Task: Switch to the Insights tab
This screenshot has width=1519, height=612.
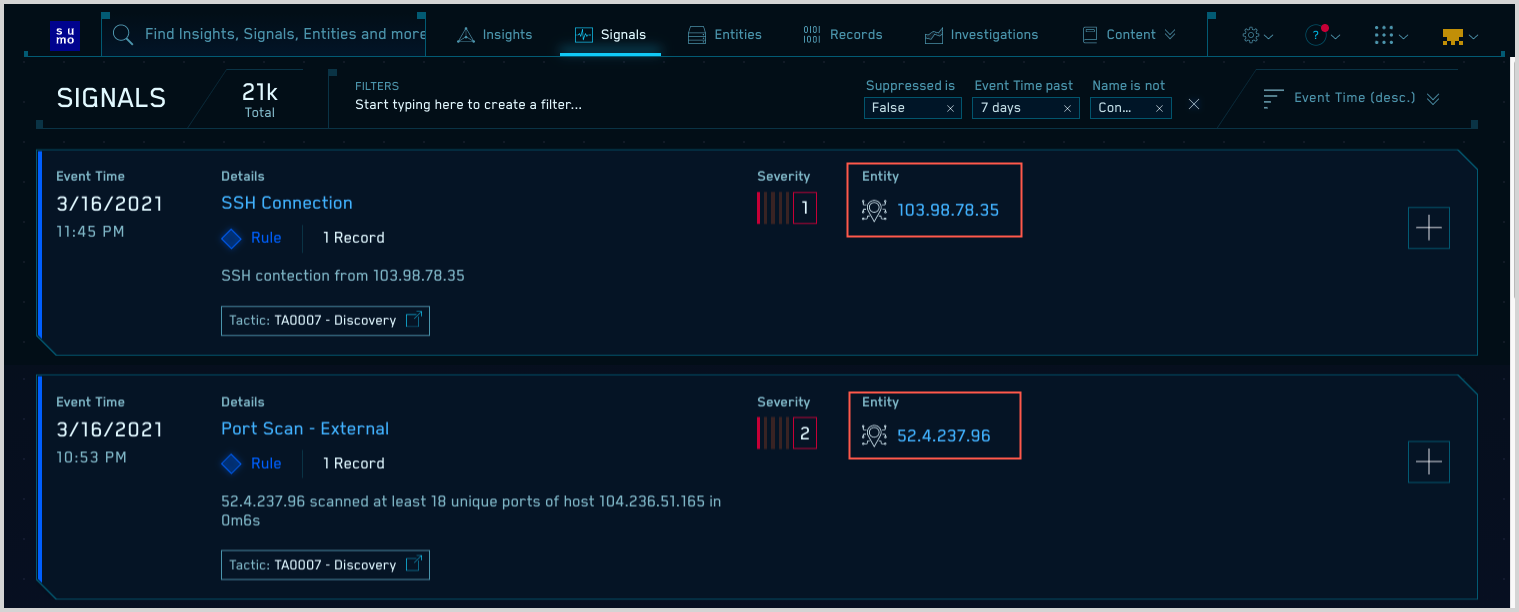Action: pyautogui.click(x=495, y=35)
